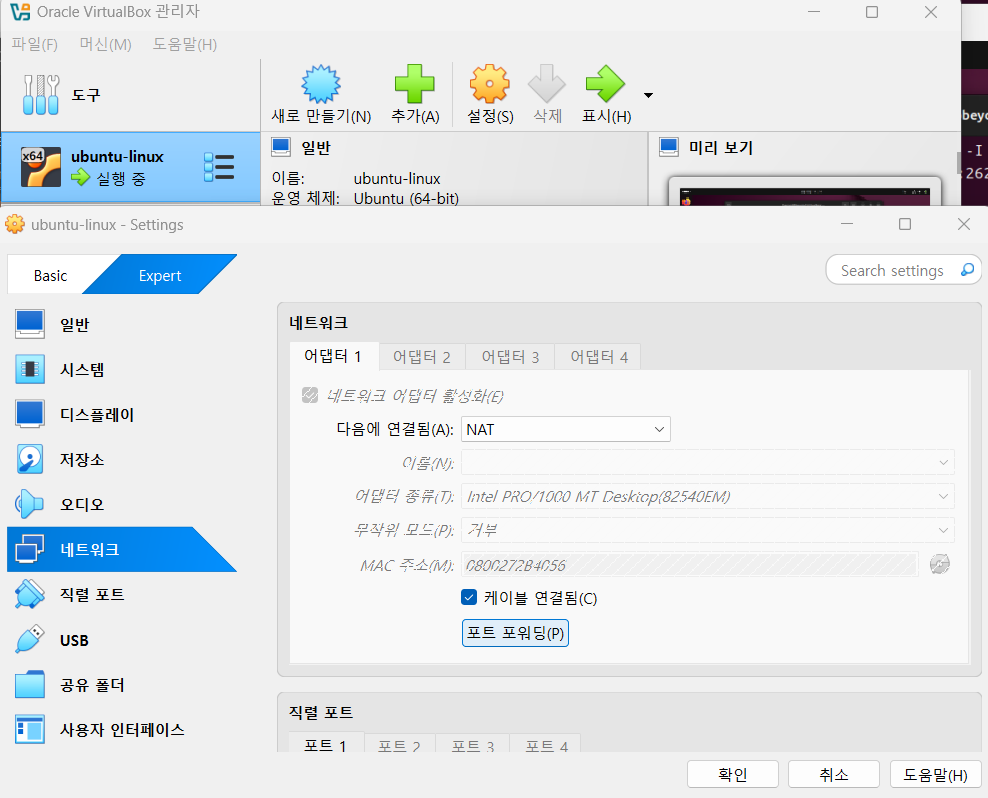988x798 pixels.
Task: Open the 어댑터 종류(T) dropdown
Action: (x=708, y=497)
